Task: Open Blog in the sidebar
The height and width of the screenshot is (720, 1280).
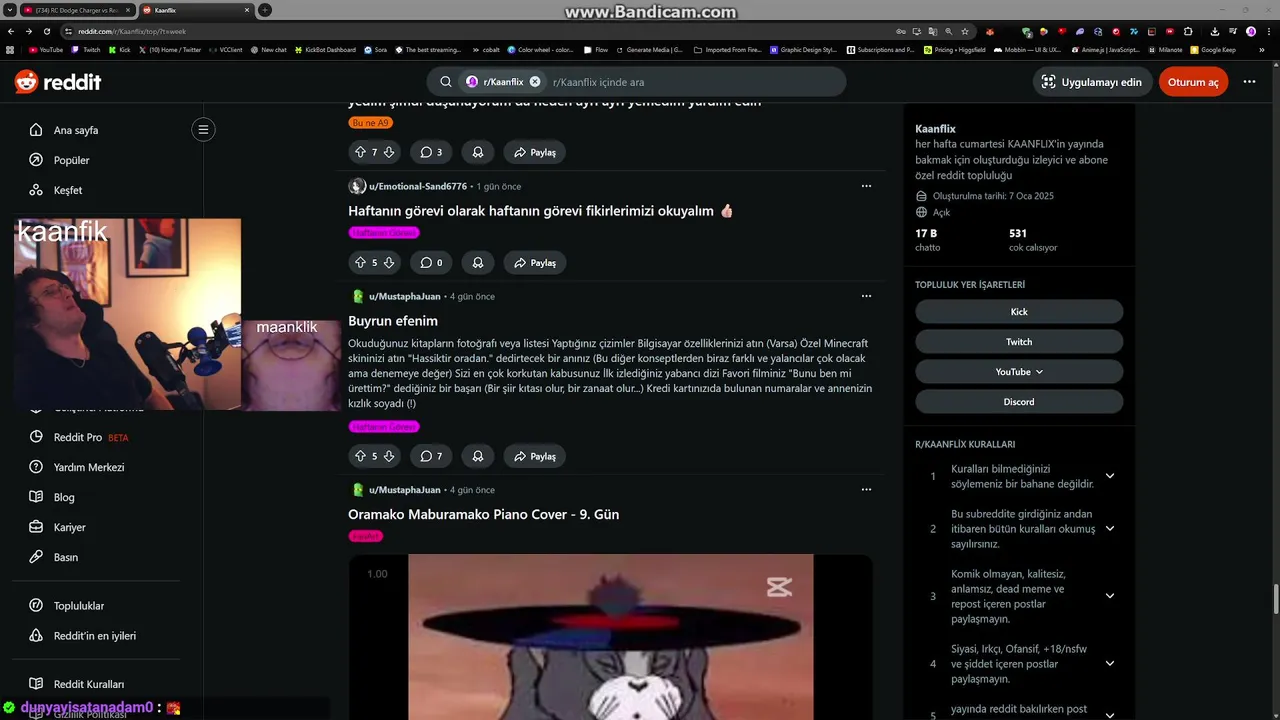Action: pos(64,497)
